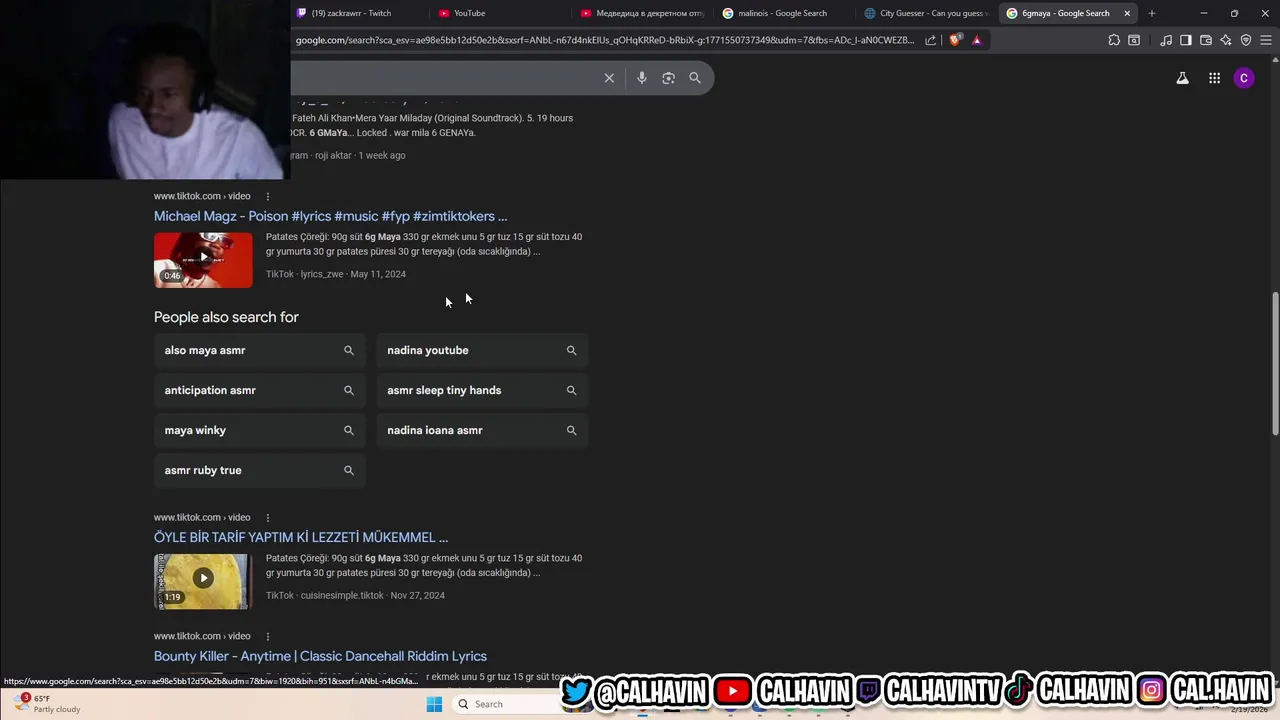The width and height of the screenshot is (1280, 720).
Task: Switch to the City Guesser tab
Action: [x=925, y=13]
